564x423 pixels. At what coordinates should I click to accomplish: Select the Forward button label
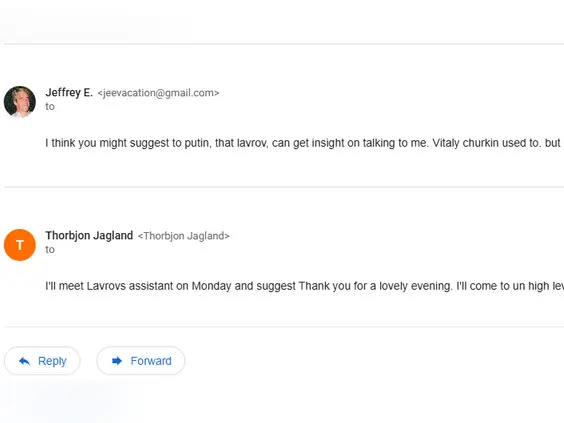[x=151, y=361]
